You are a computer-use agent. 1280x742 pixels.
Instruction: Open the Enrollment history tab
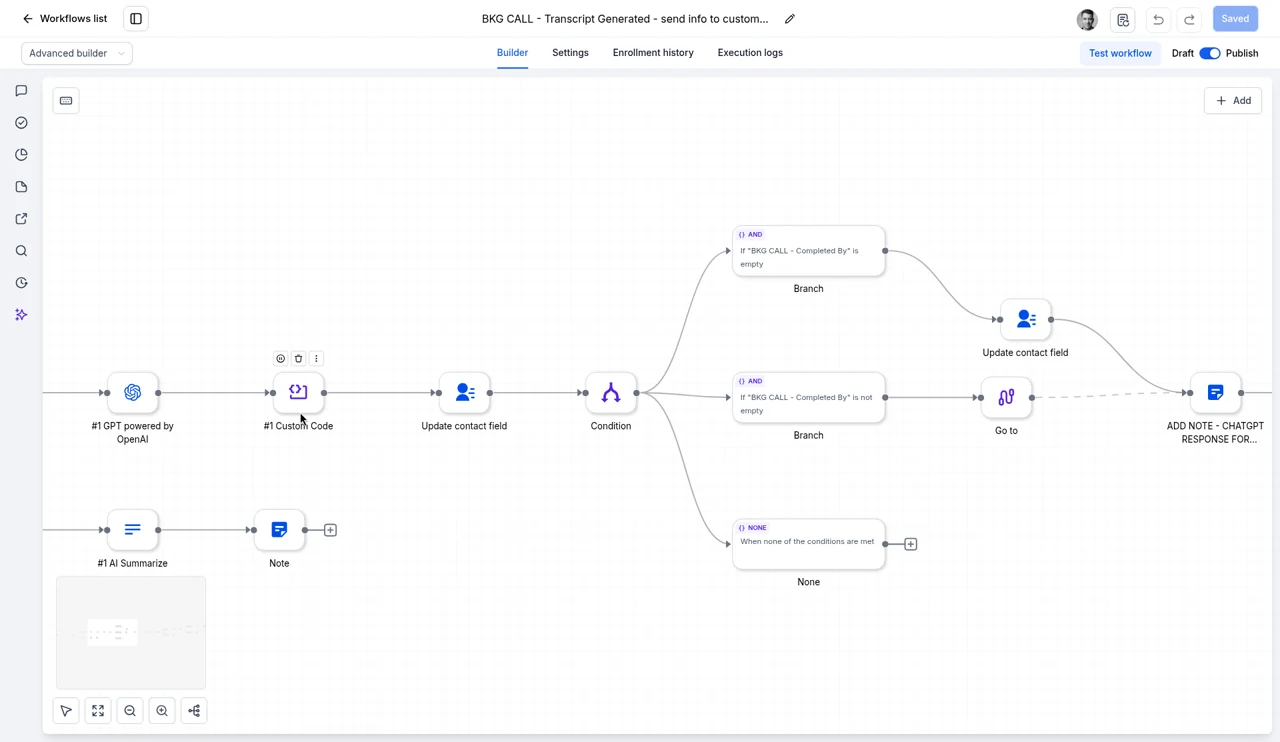point(653,53)
